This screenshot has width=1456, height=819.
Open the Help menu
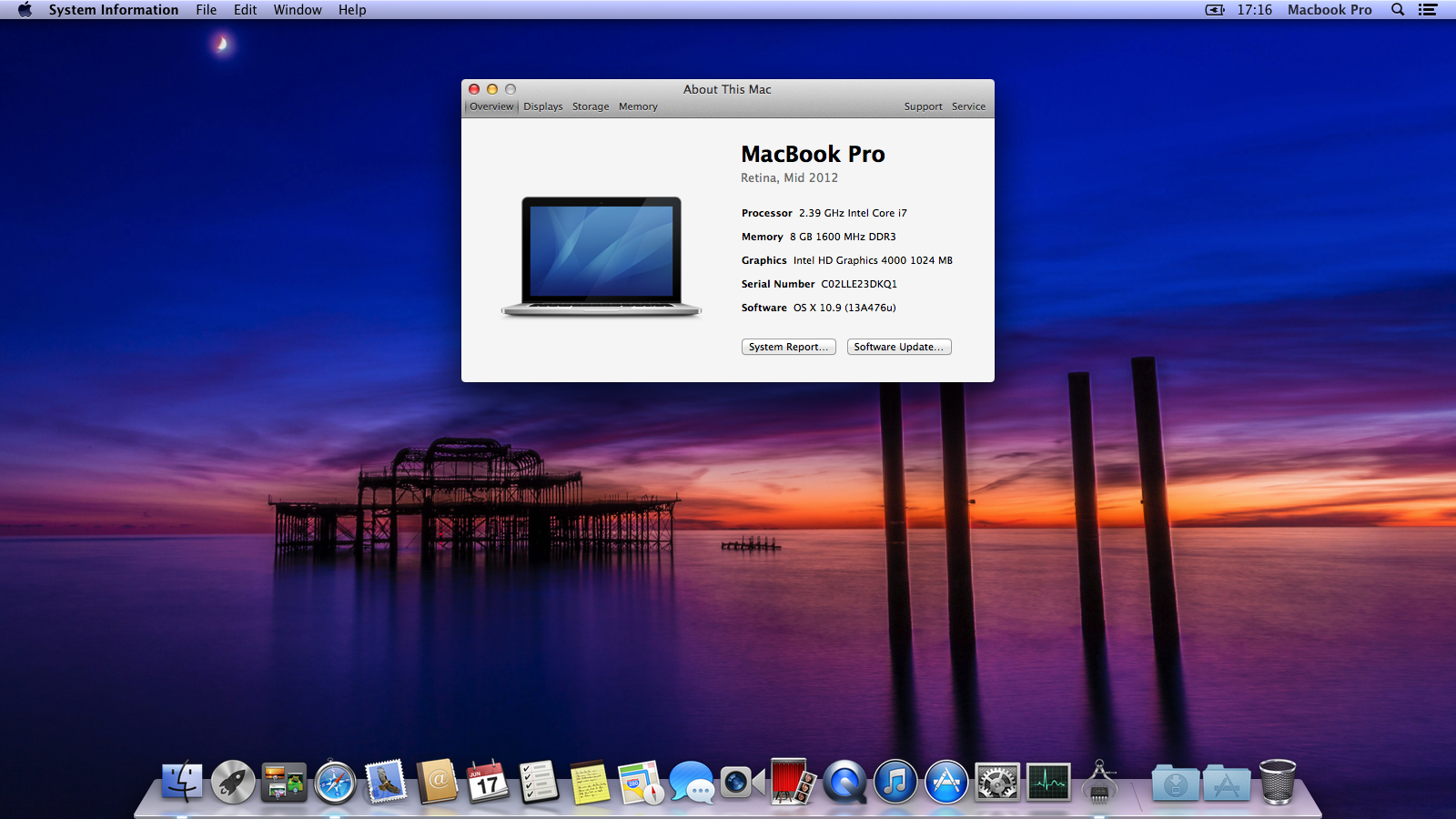pyautogui.click(x=352, y=10)
